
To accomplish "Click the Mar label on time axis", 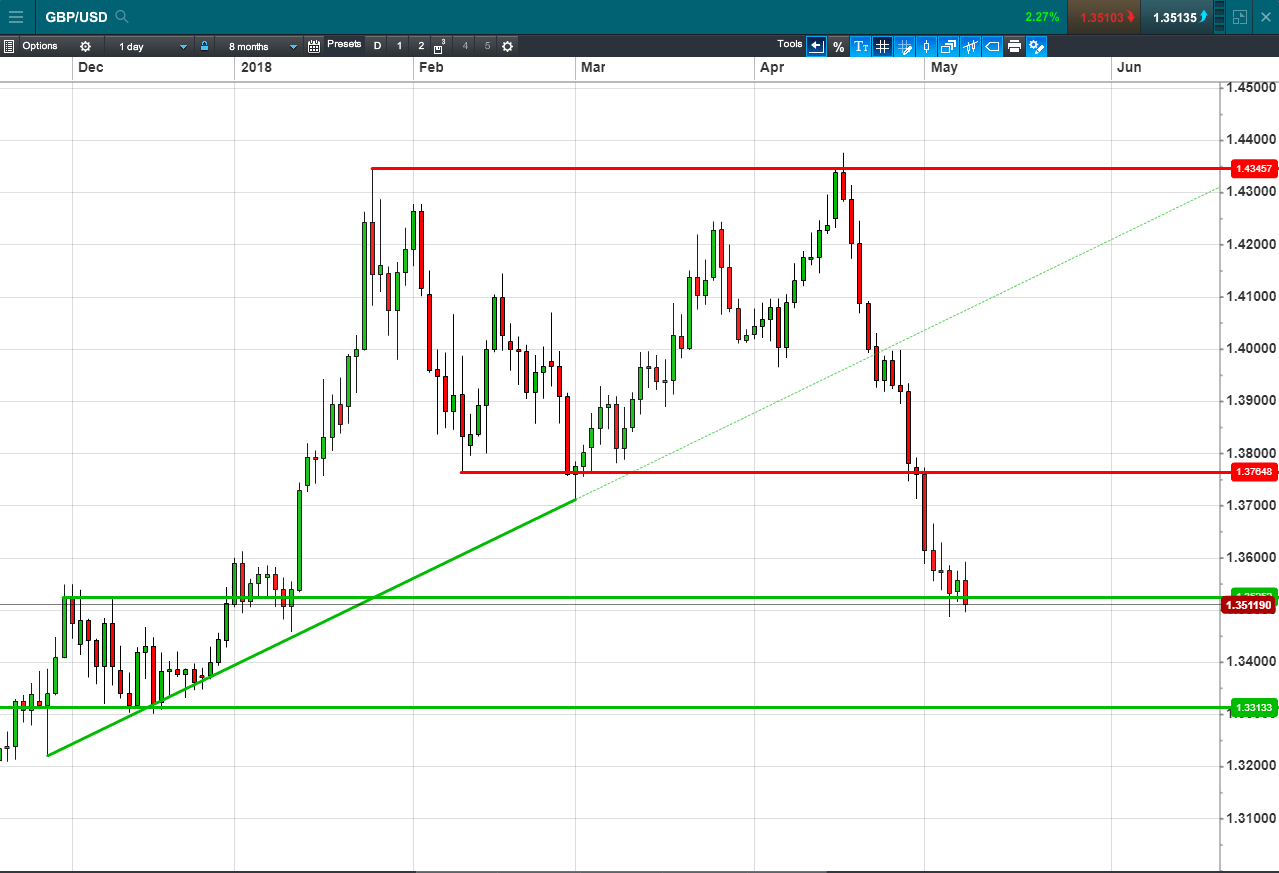I will [x=593, y=68].
